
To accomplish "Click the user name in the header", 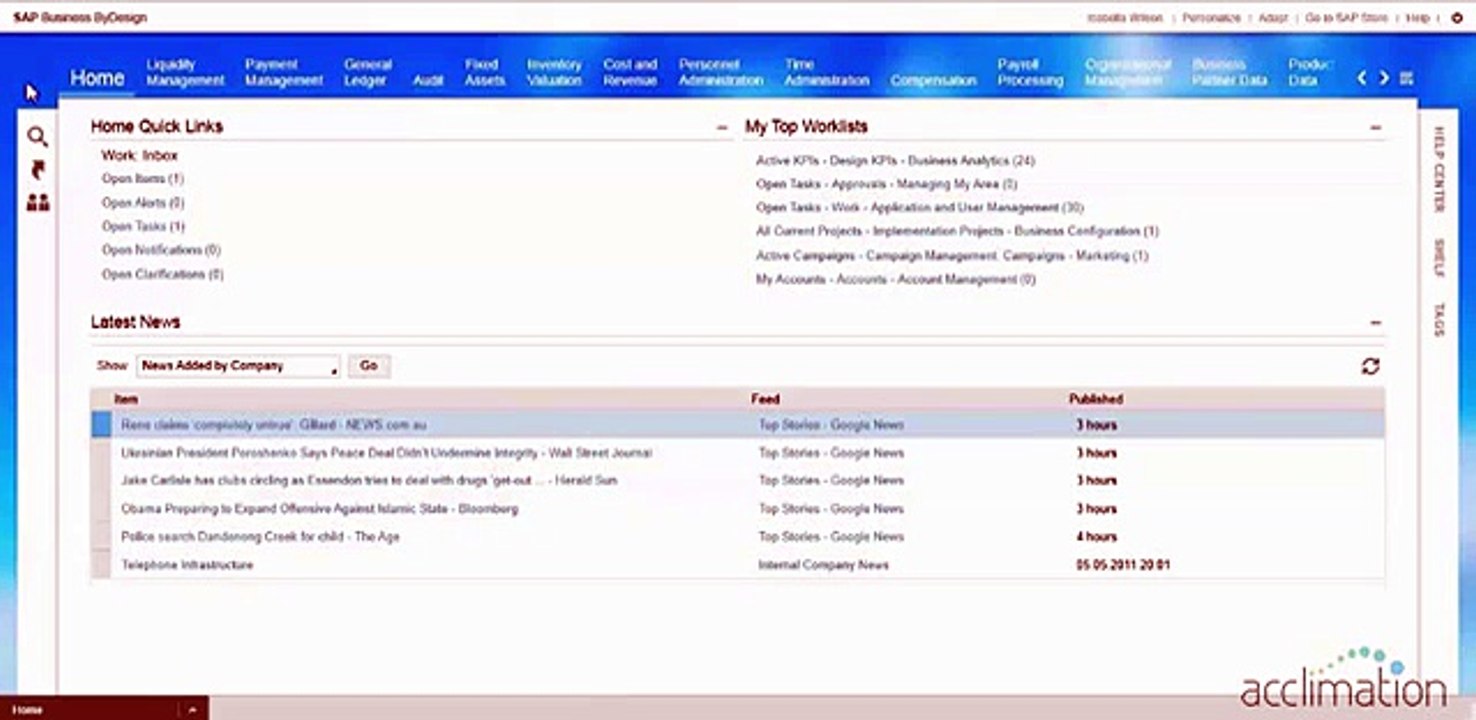I will click(1125, 18).
